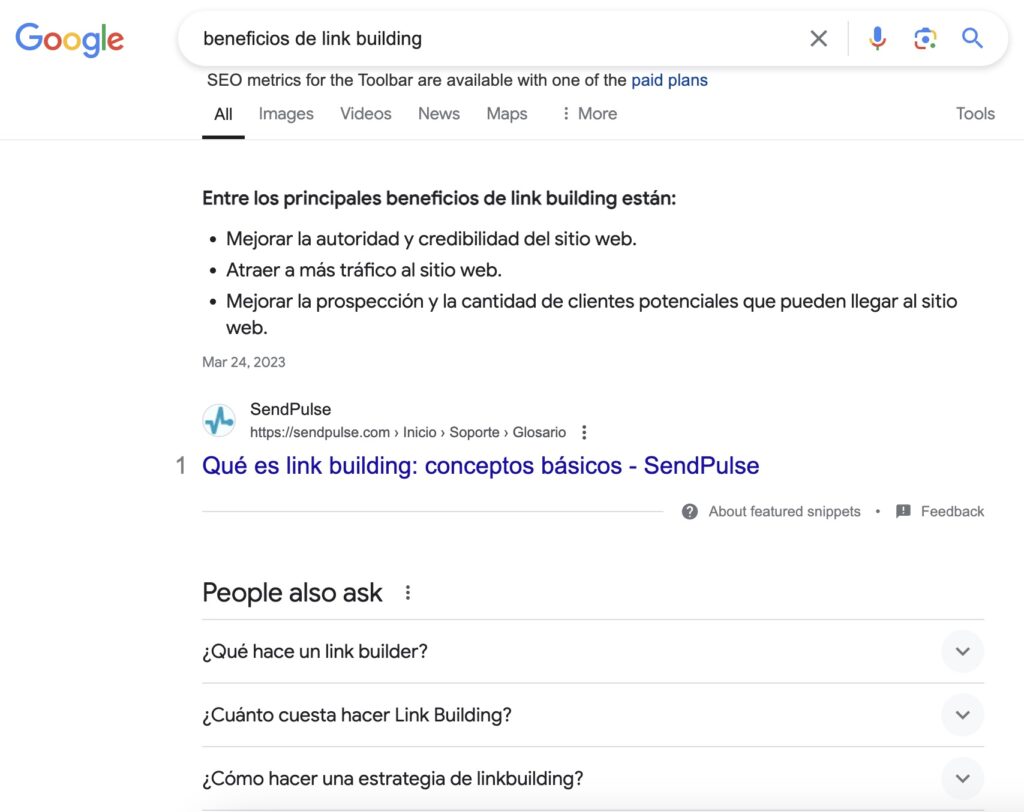
Task: Open the result Qué es link building: conceptos básicos
Action: [480, 466]
